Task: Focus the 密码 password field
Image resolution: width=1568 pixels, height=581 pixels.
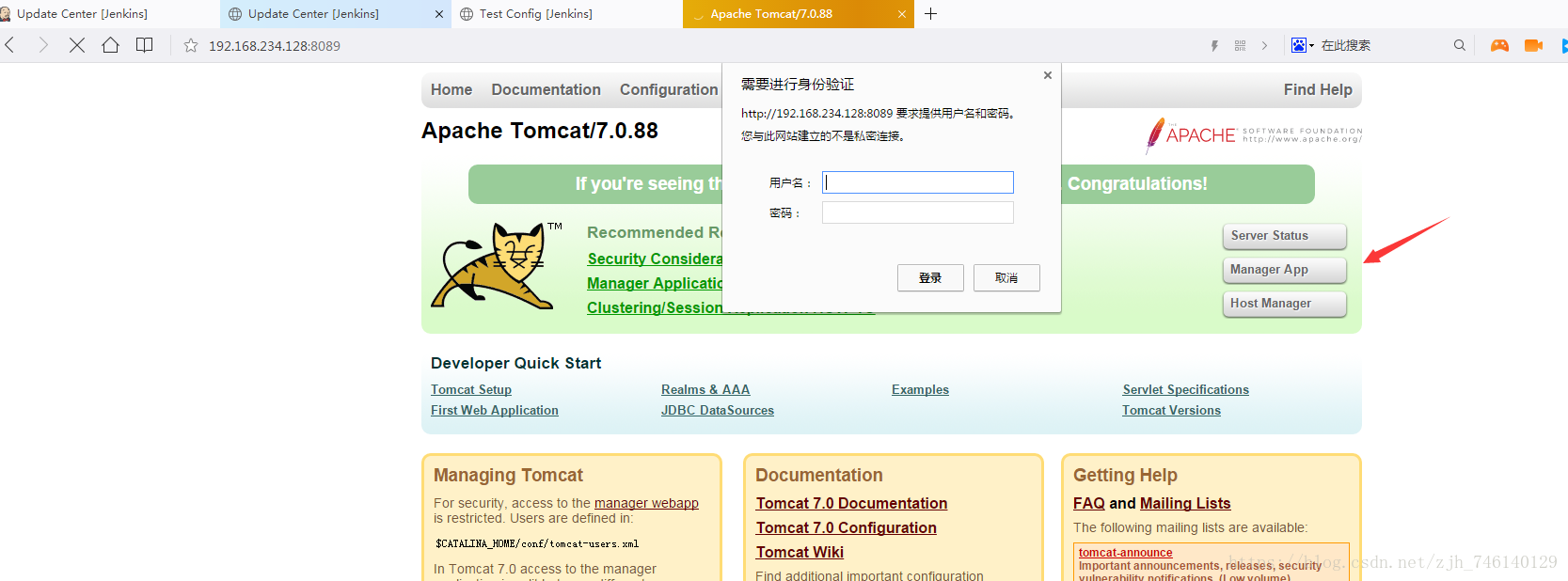Action: click(x=918, y=212)
